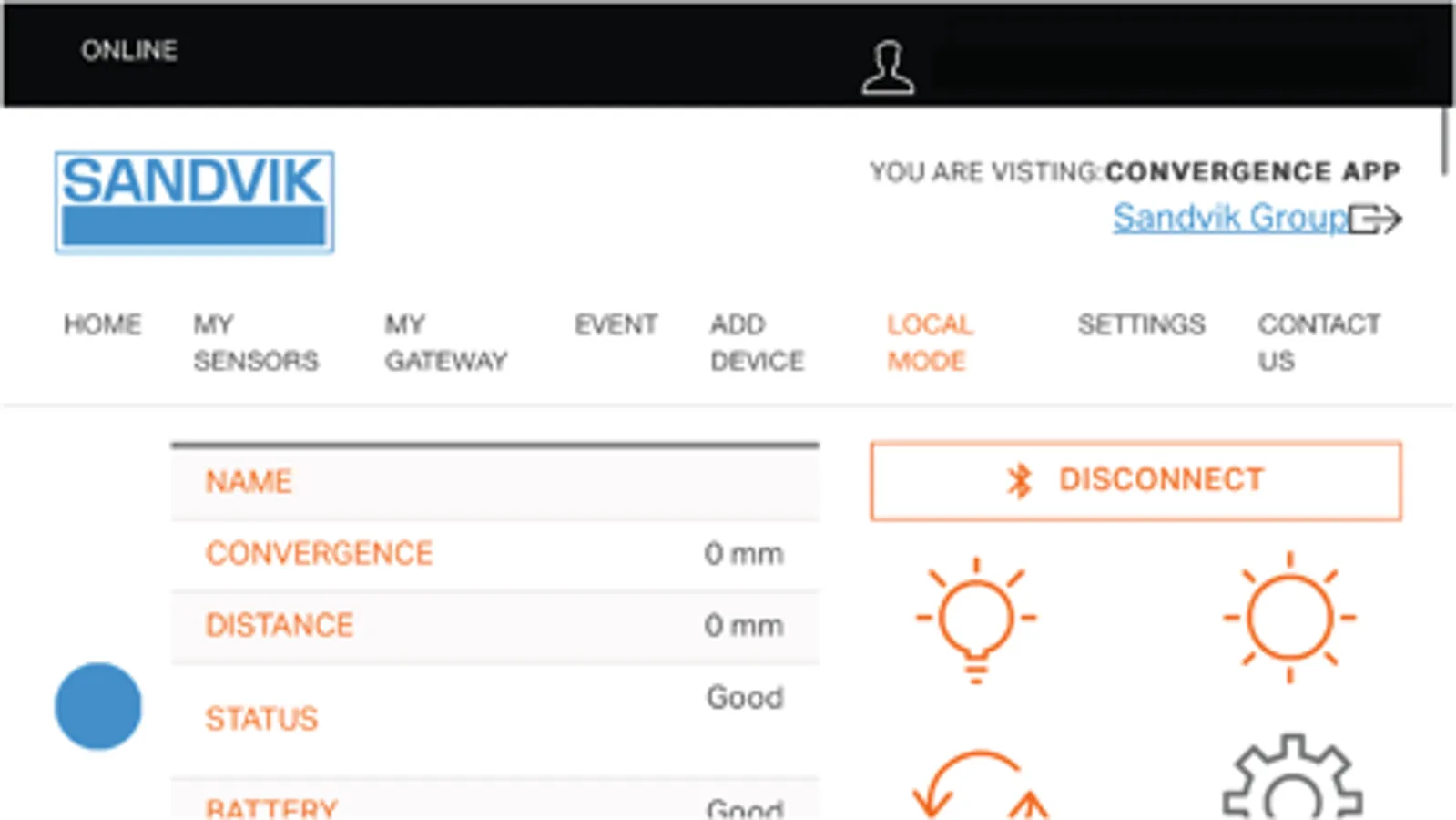The height and width of the screenshot is (820, 1456).
Task: Click the CONVERGENCE row label
Action: point(319,553)
